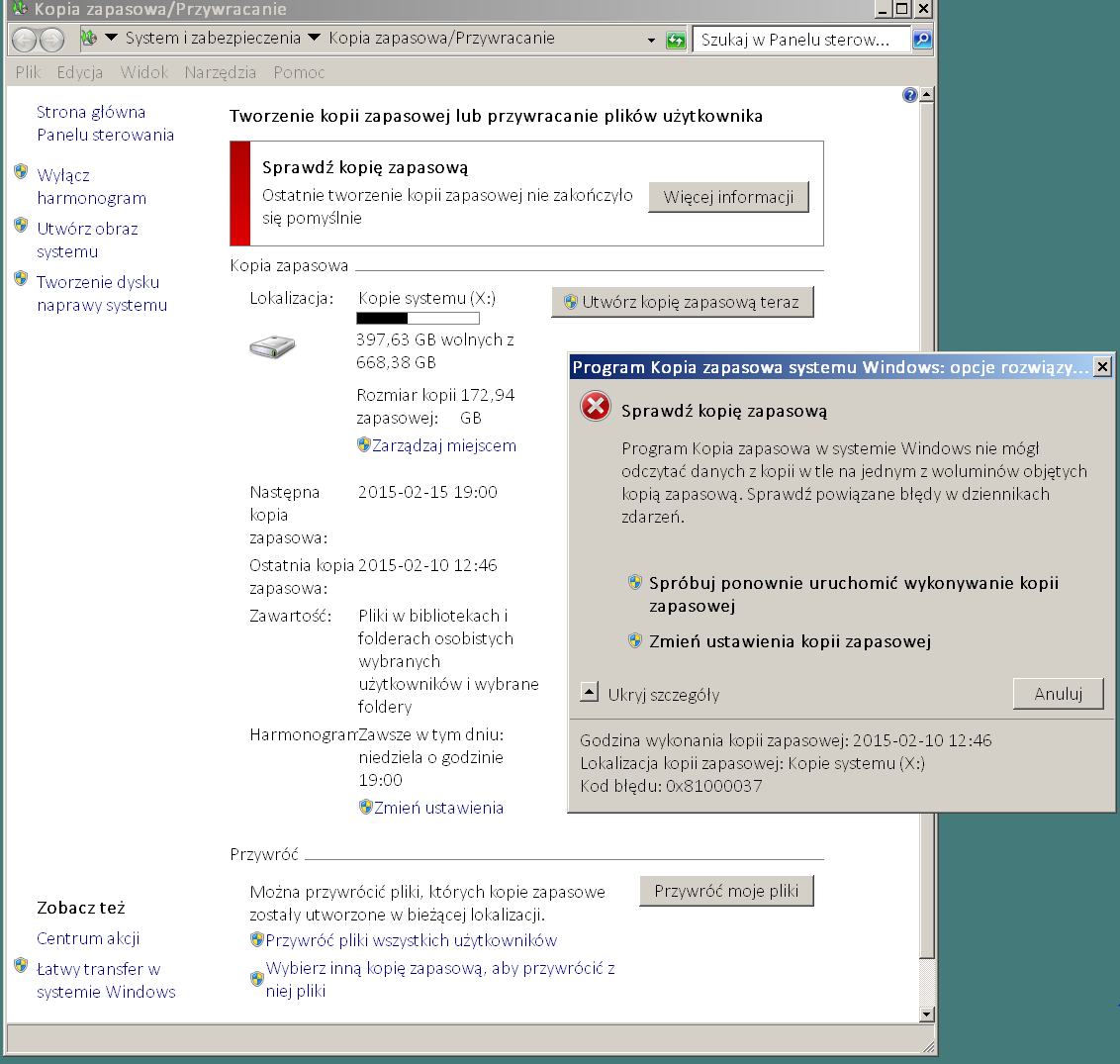Click the vertical scrollbar down arrow
1120x1064 pixels.
coord(926,1014)
